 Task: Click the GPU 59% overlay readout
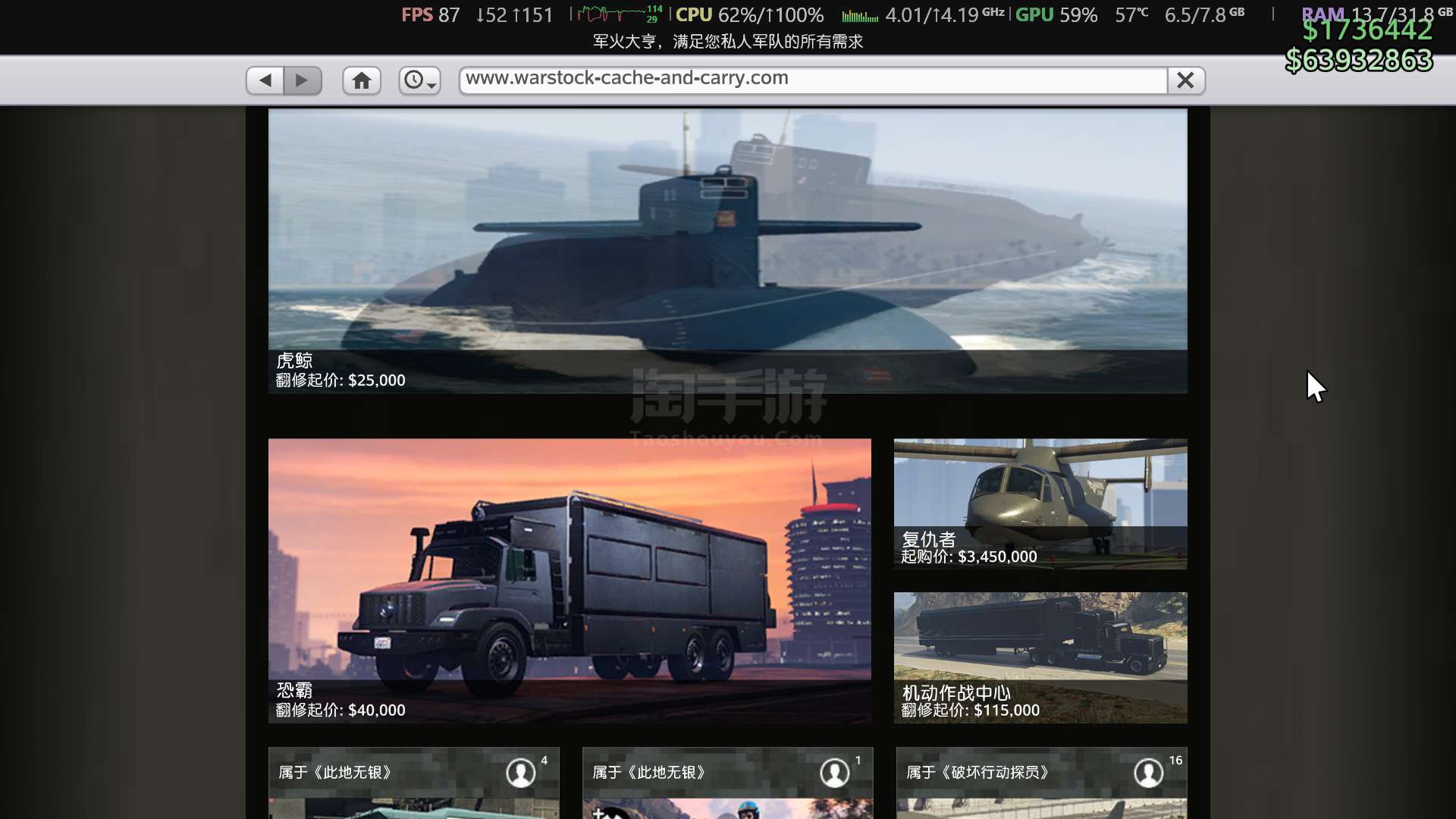tap(1056, 15)
